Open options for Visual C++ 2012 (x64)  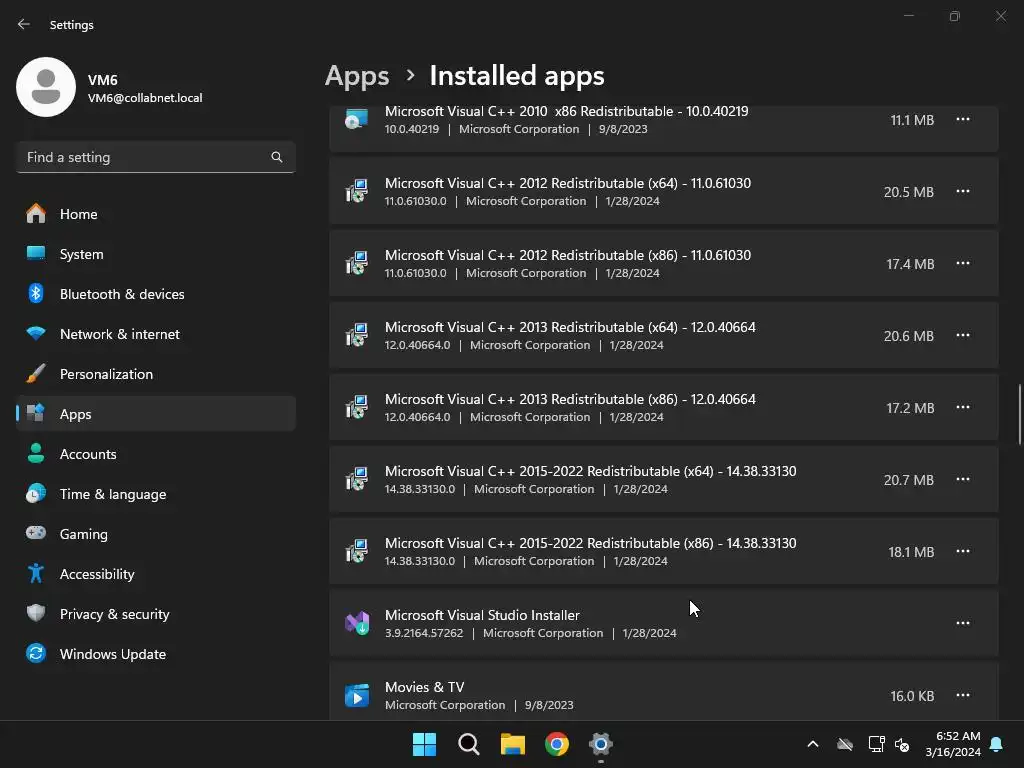tap(963, 191)
